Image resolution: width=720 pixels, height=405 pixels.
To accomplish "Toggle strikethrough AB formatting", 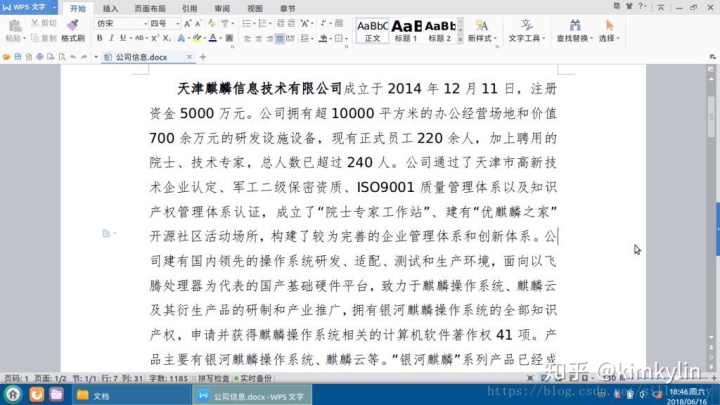I will pos(139,38).
